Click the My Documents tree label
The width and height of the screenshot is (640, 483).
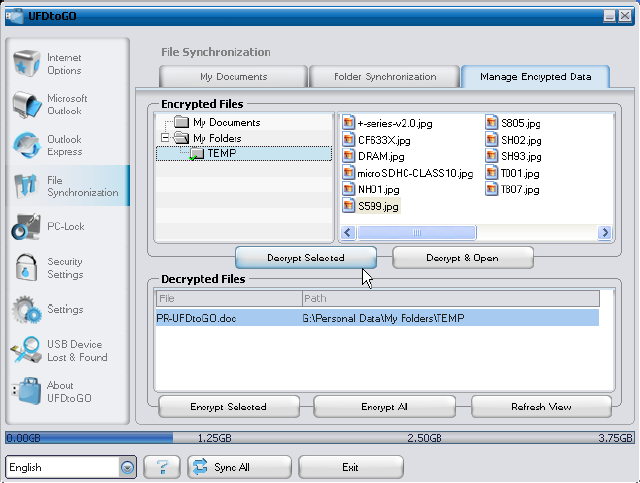coord(227,122)
